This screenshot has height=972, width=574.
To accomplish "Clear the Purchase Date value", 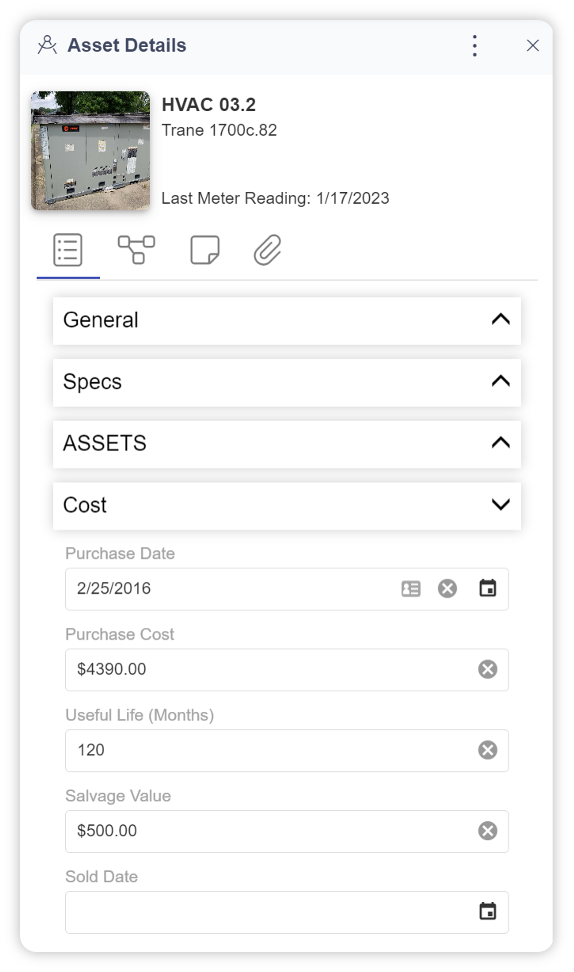I will 448,588.
